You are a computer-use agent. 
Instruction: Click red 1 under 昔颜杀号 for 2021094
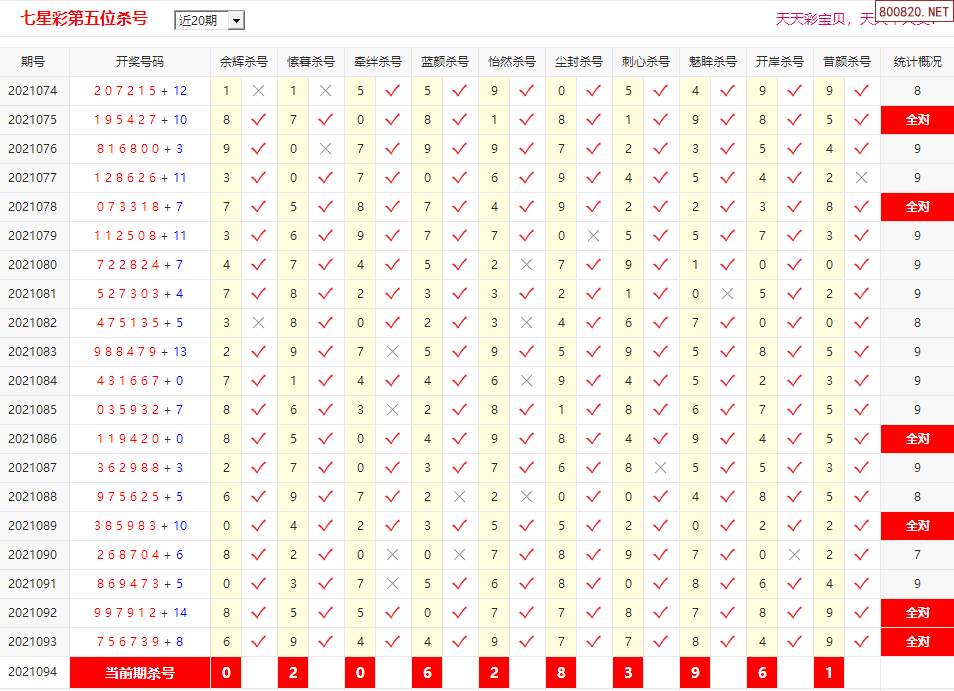[x=829, y=673]
